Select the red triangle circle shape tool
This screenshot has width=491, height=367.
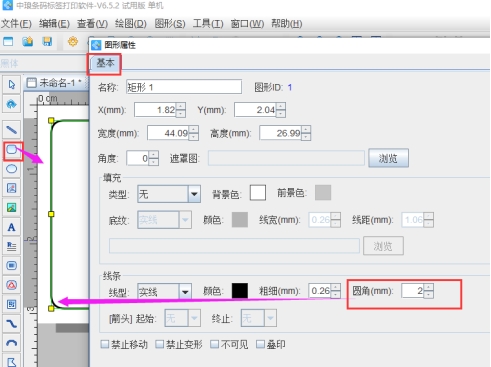12,285
